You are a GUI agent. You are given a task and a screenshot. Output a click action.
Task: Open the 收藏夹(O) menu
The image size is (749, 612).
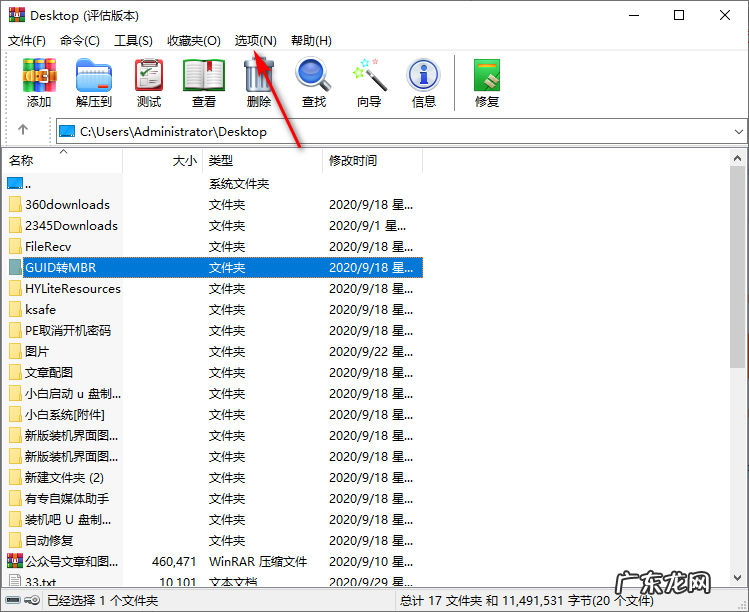pyautogui.click(x=193, y=41)
